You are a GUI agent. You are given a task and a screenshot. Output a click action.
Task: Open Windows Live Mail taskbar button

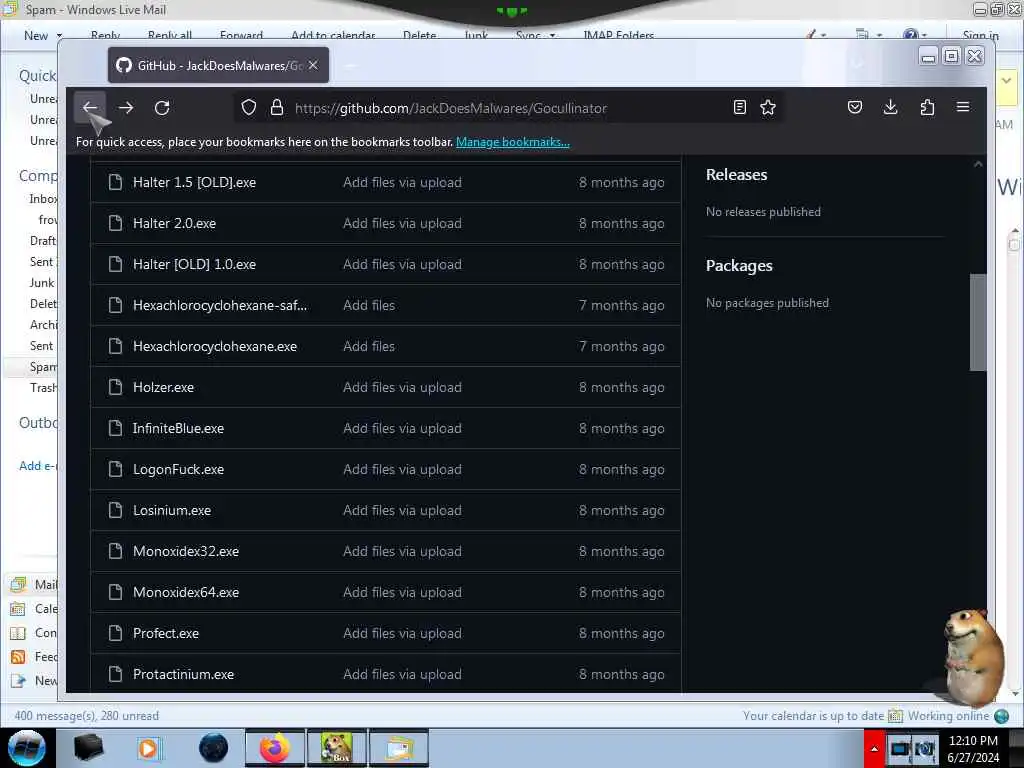click(x=399, y=748)
